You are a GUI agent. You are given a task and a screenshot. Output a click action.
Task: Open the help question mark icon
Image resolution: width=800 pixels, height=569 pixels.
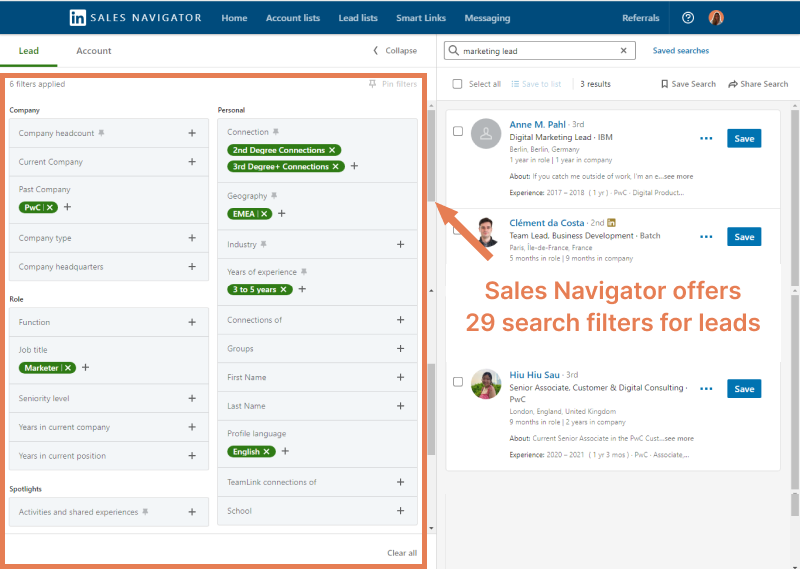[688, 18]
